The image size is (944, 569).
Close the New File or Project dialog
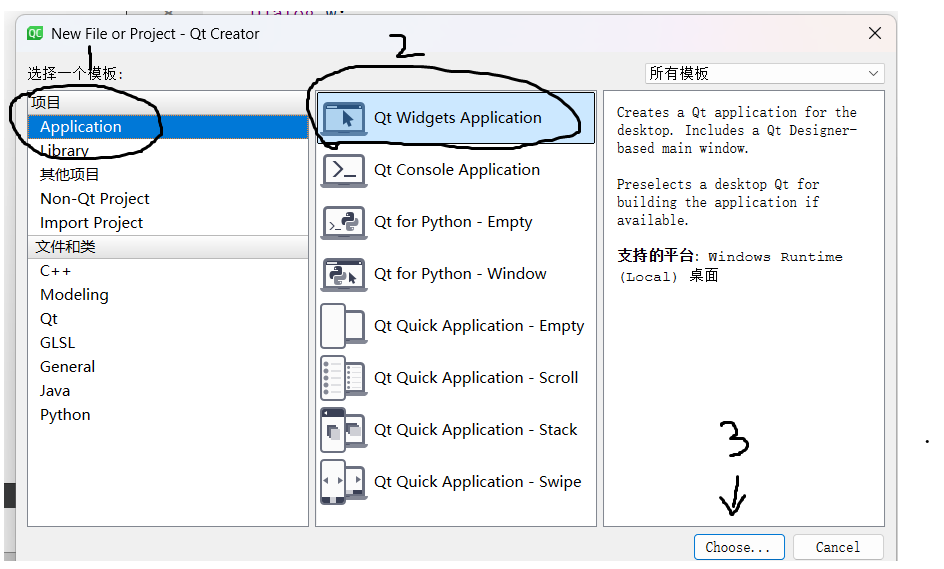875,33
